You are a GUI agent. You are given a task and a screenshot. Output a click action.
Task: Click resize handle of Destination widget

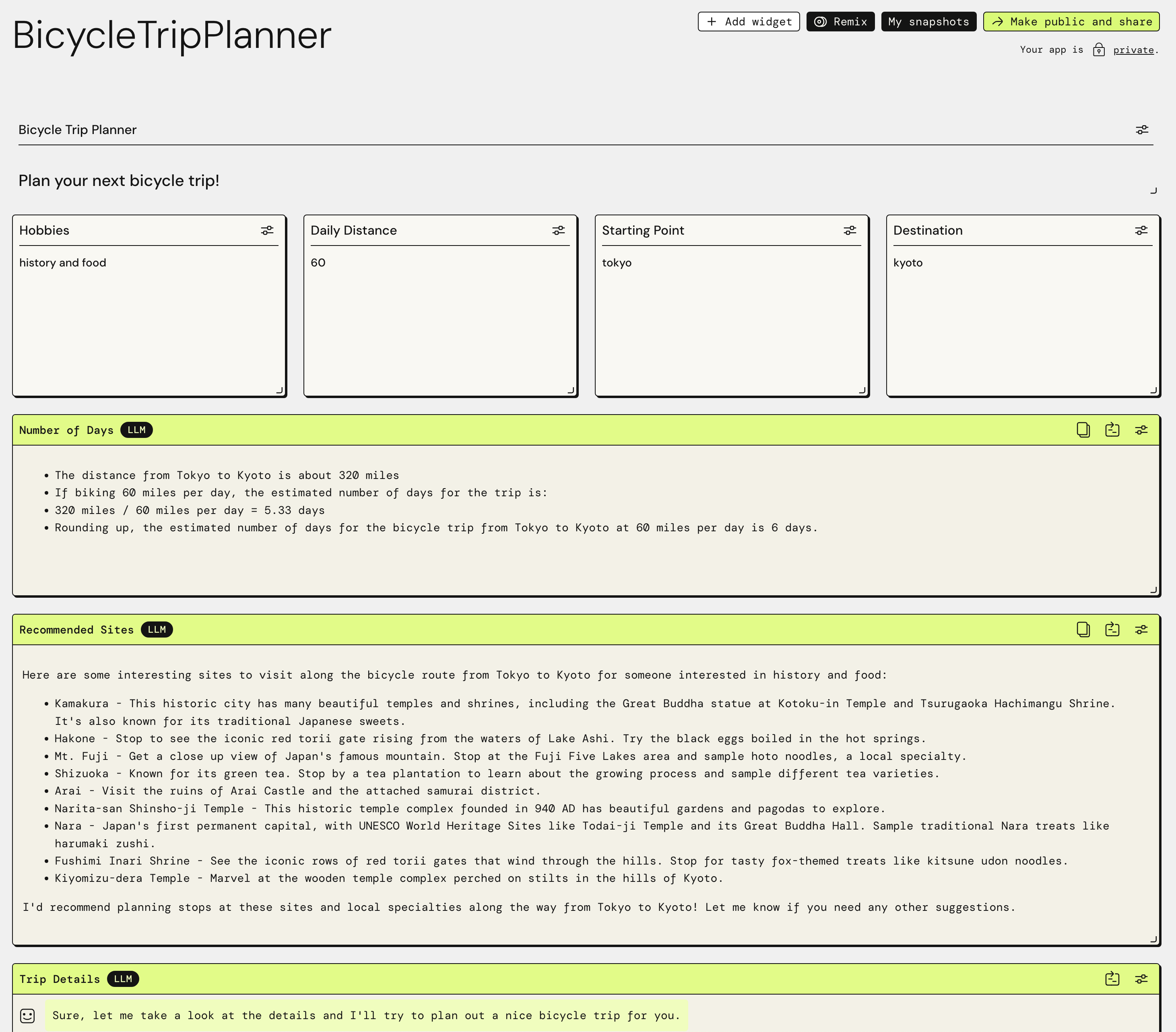[1153, 390]
